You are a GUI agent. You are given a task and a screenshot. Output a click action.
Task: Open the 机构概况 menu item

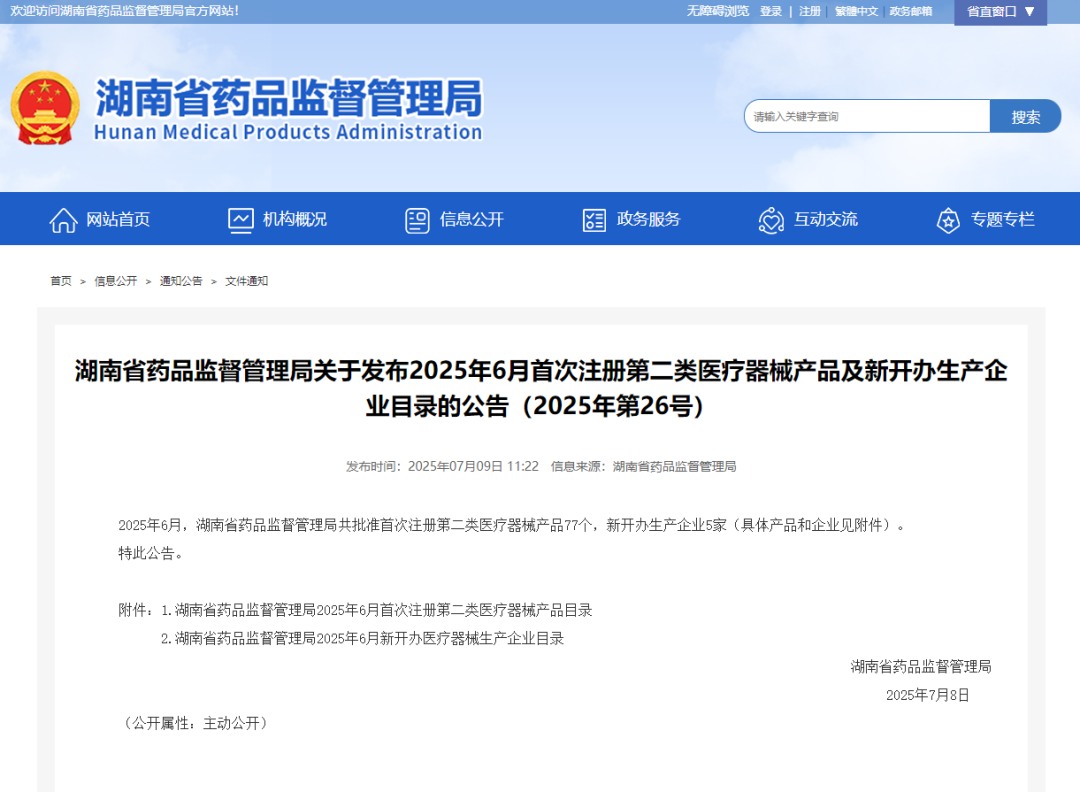[x=295, y=220]
